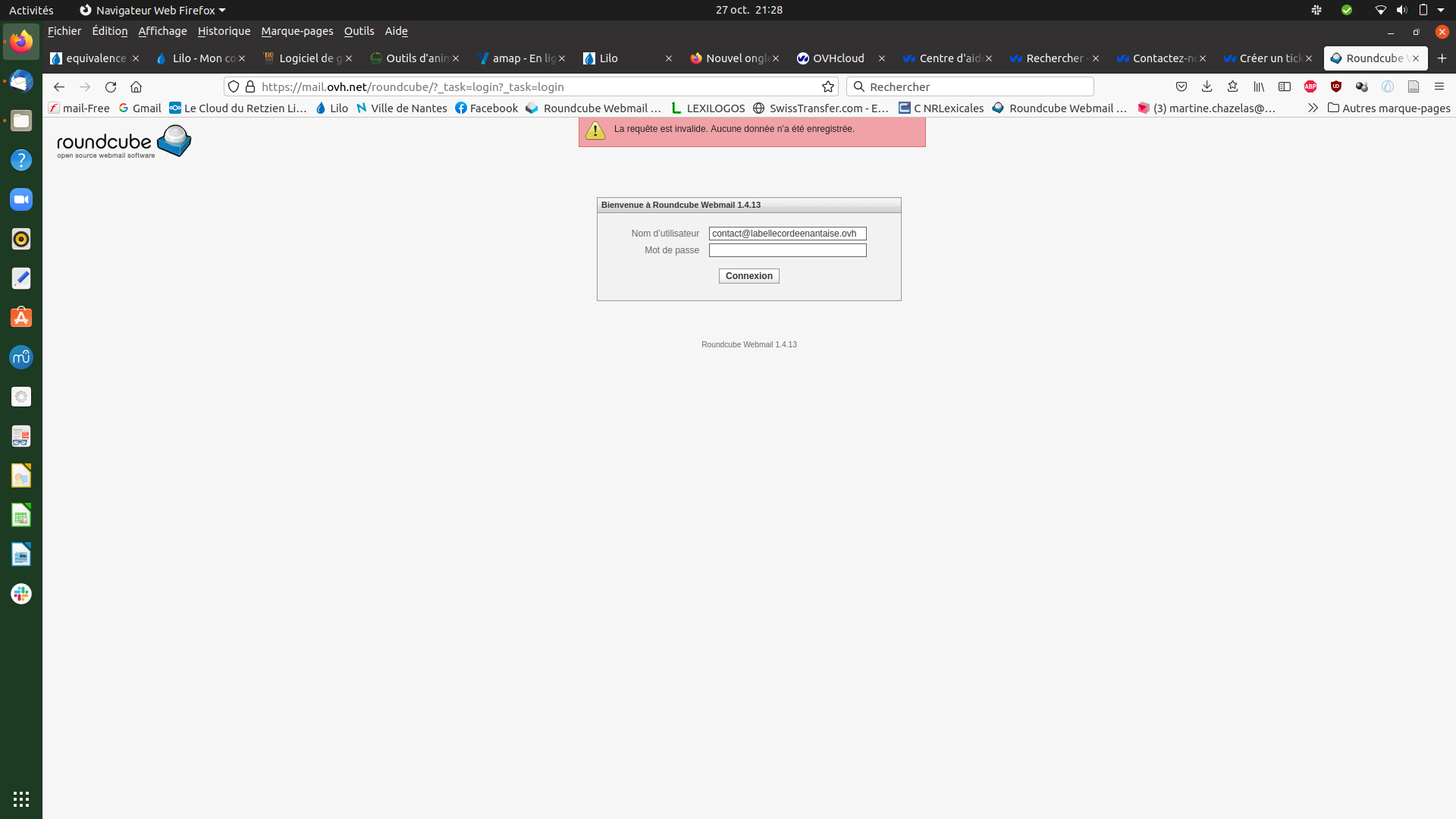Toggle the reader view page icon
The height and width of the screenshot is (819, 1456).
(x=1414, y=86)
